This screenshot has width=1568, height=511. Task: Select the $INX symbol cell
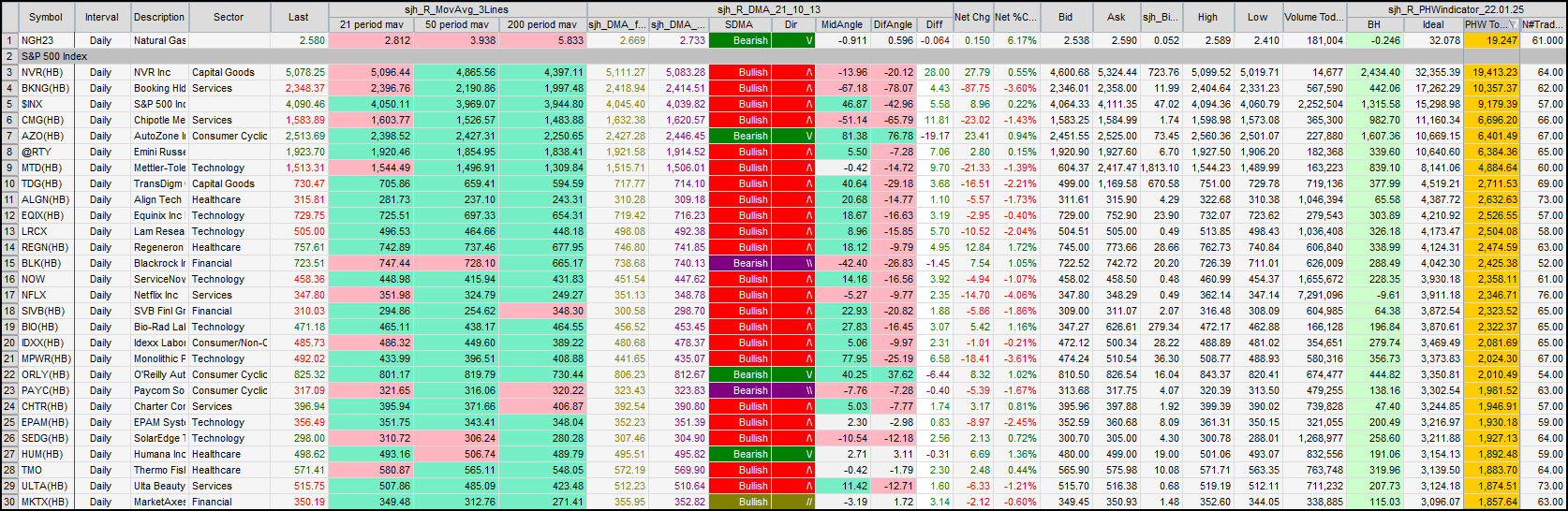pyautogui.click(x=46, y=104)
